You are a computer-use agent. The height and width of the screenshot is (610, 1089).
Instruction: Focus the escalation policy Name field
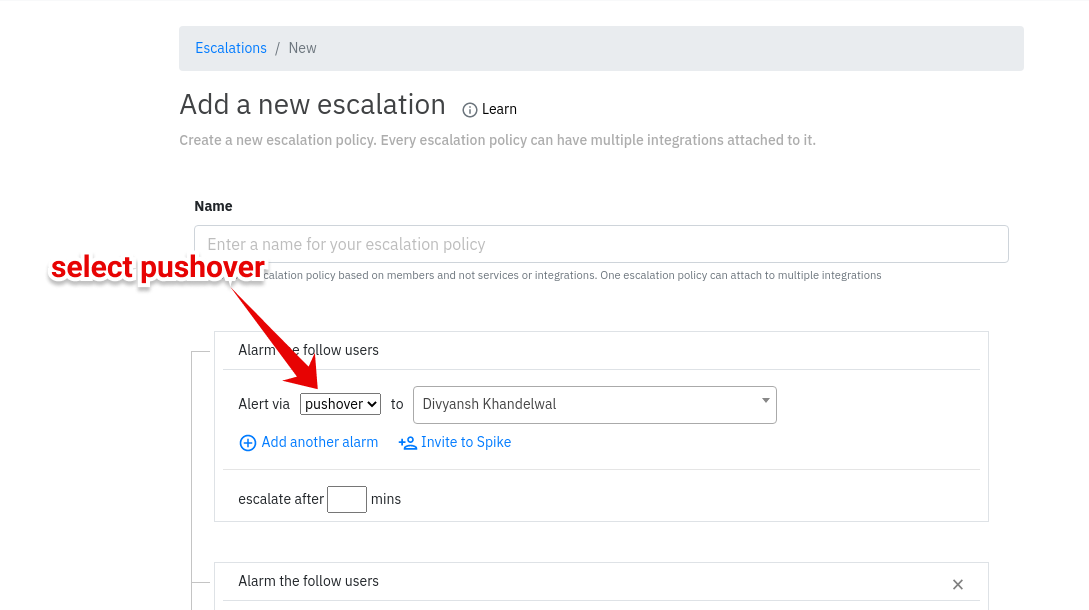(600, 244)
